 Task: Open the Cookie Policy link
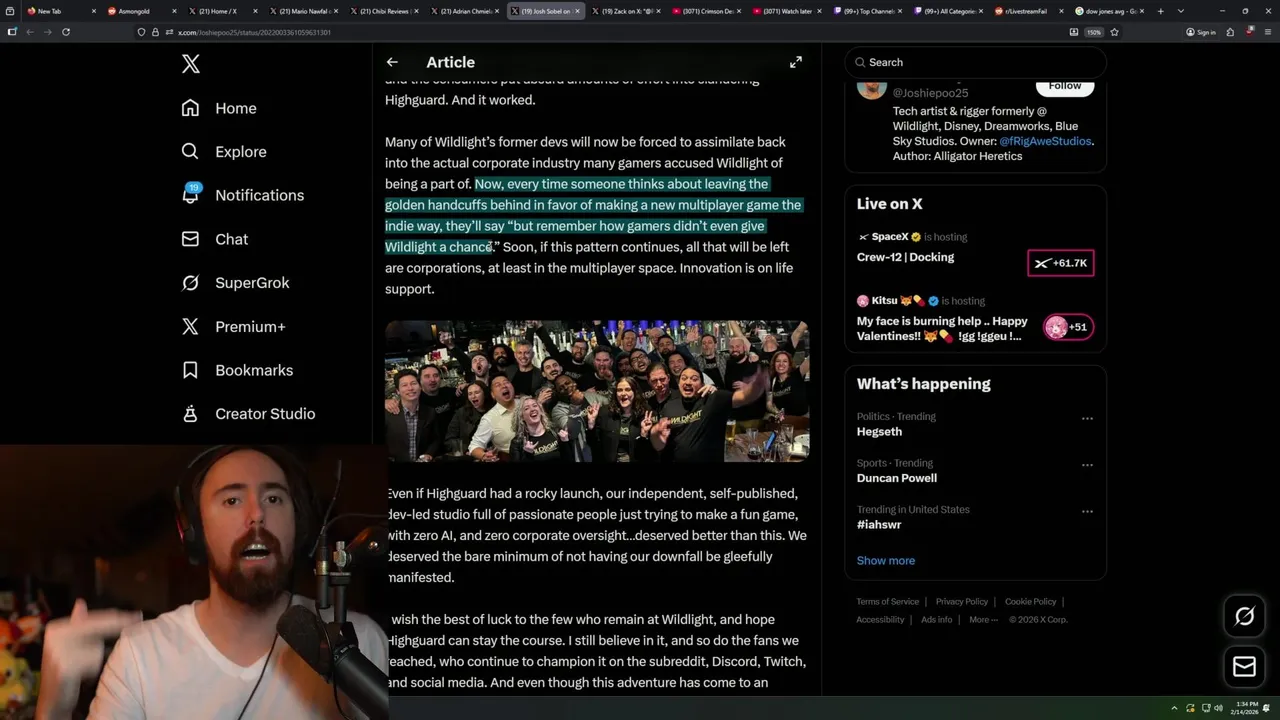pos(1030,602)
